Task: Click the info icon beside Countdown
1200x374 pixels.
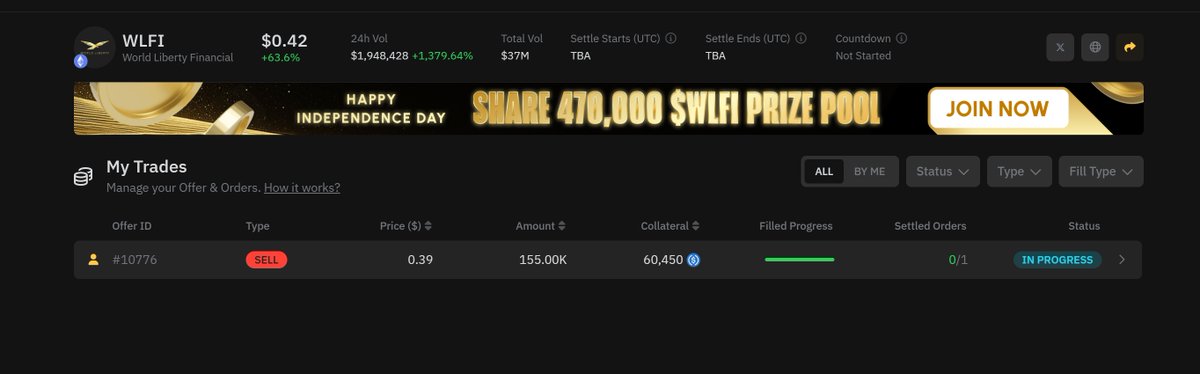Action: (x=901, y=39)
